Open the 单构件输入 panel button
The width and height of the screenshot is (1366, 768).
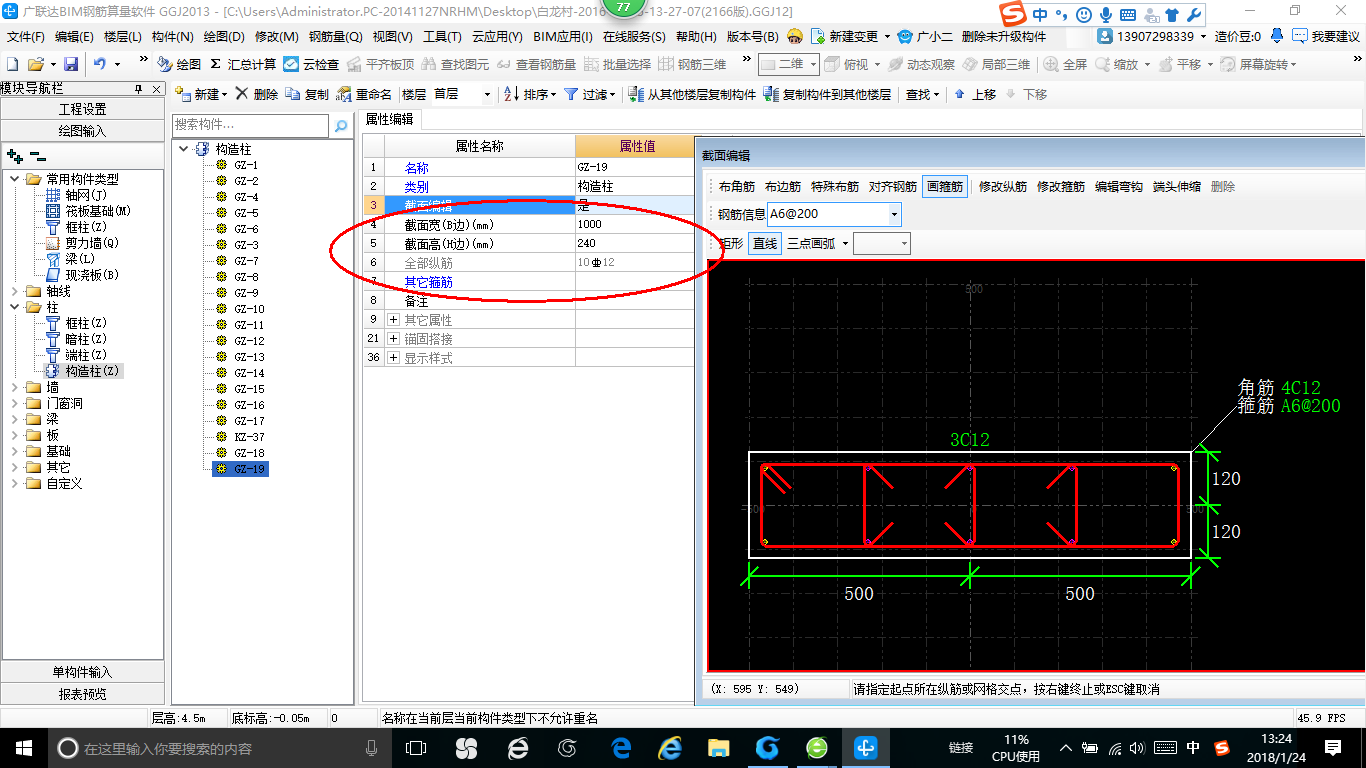coord(83,672)
